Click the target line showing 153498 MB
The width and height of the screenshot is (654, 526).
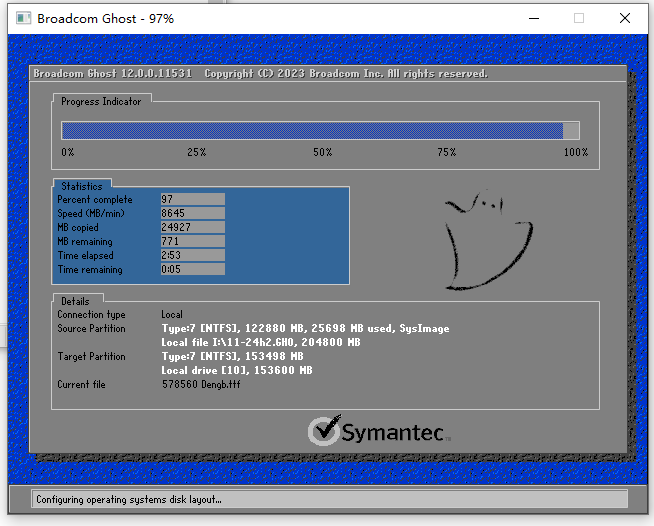point(233,356)
